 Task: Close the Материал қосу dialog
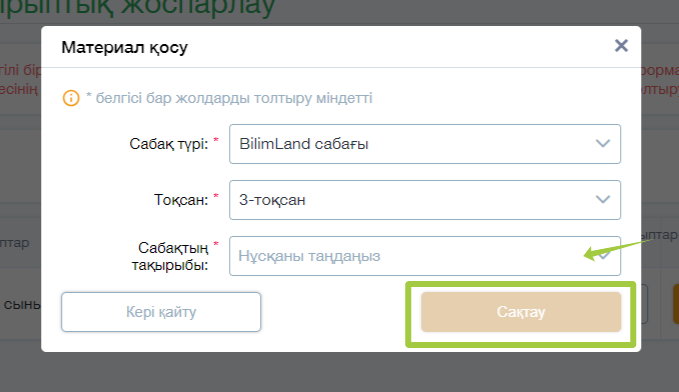point(621,45)
